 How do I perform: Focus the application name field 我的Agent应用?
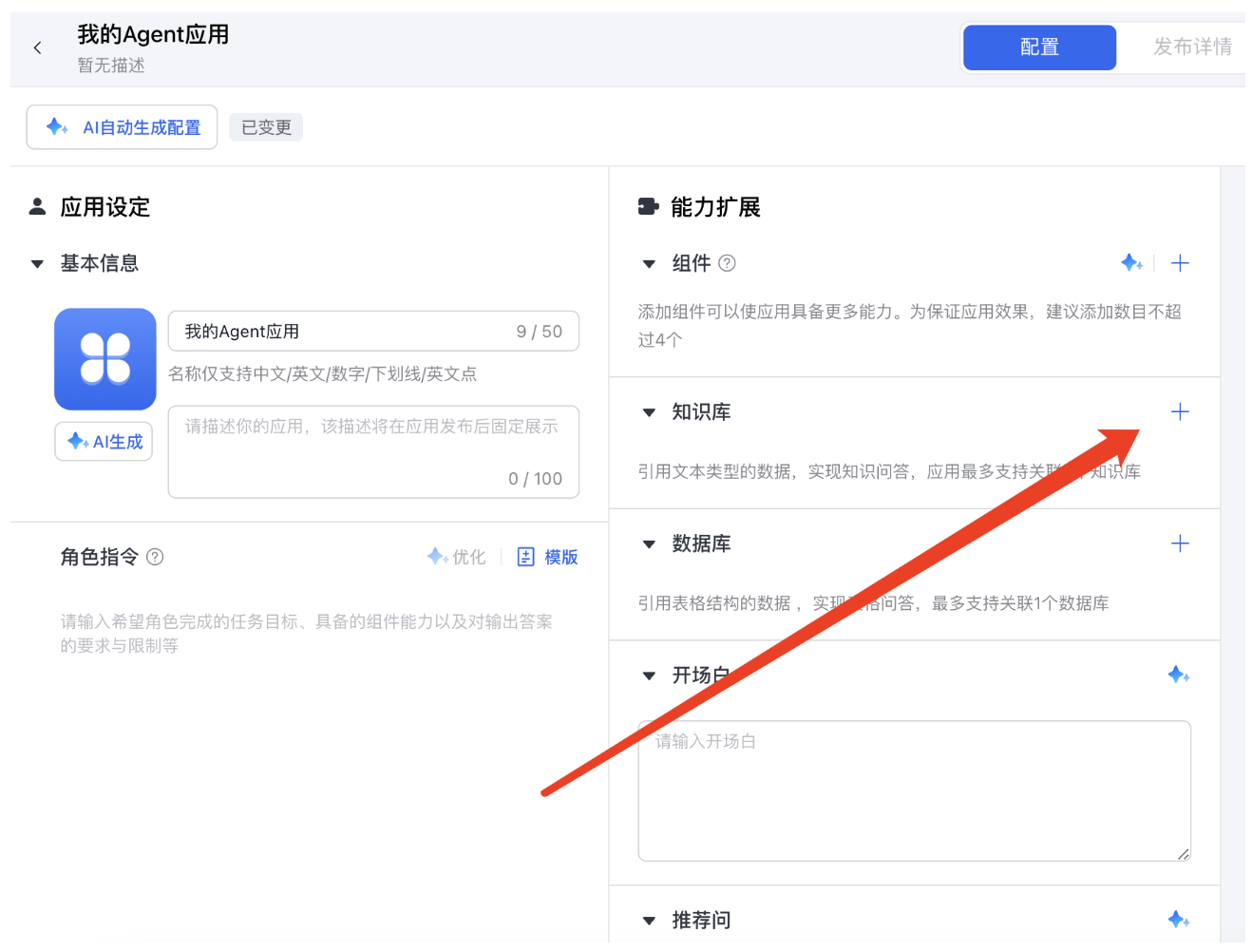click(373, 332)
